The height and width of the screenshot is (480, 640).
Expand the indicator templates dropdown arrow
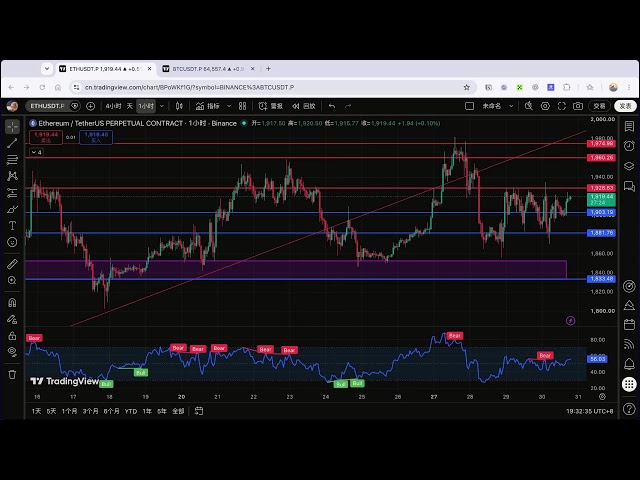click(x=229, y=106)
